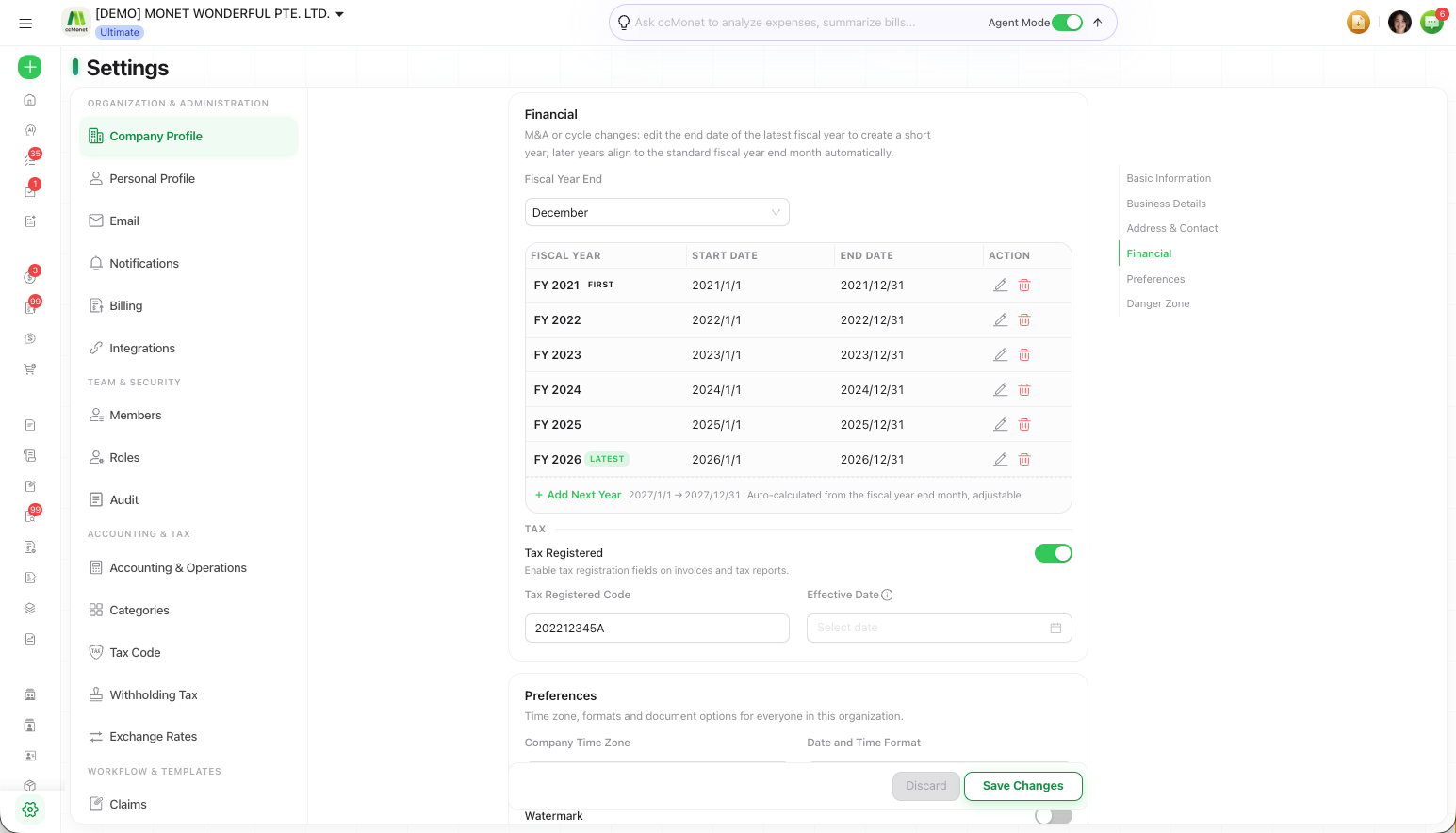Image resolution: width=1456 pixels, height=833 pixels.
Task: Open Withholding Tax settings
Action: (188, 695)
